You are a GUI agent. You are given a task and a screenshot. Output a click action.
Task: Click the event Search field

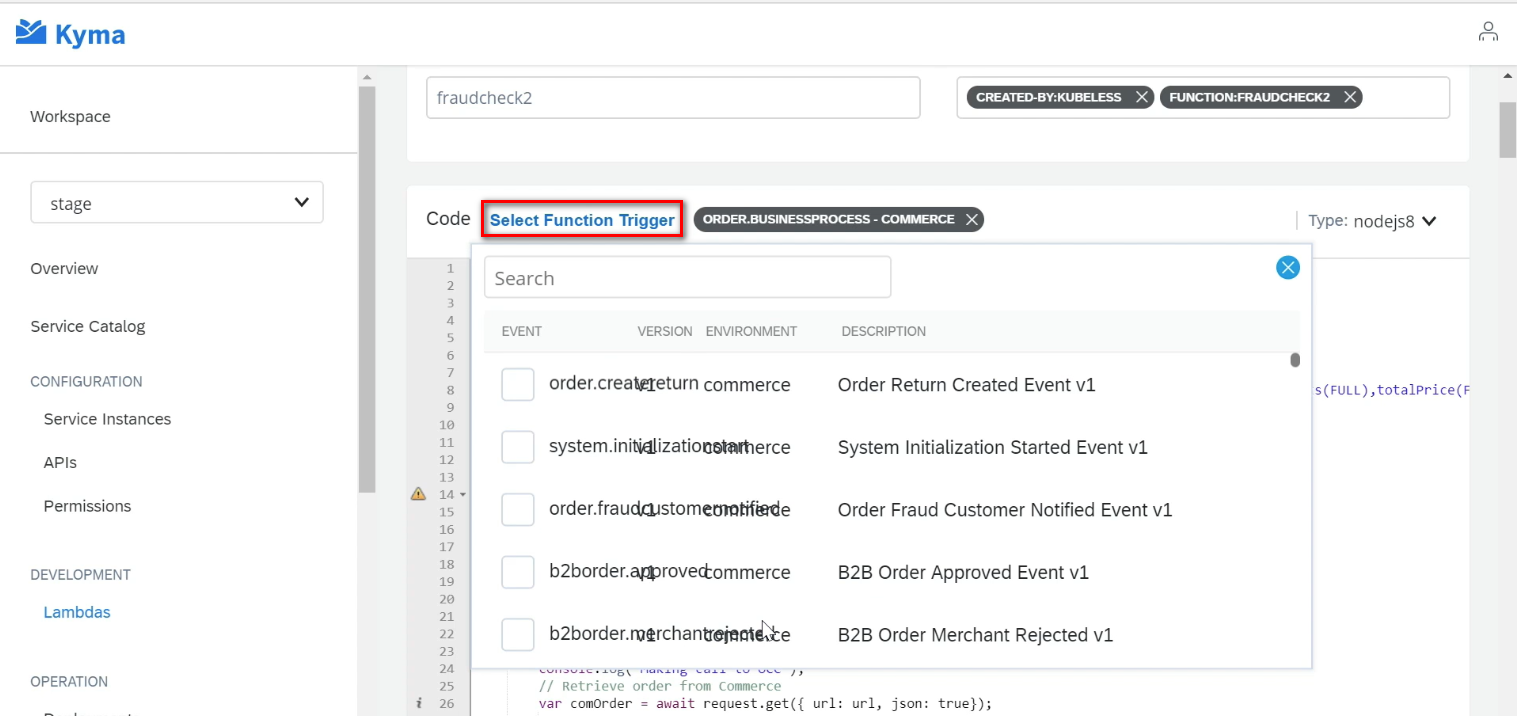point(687,277)
